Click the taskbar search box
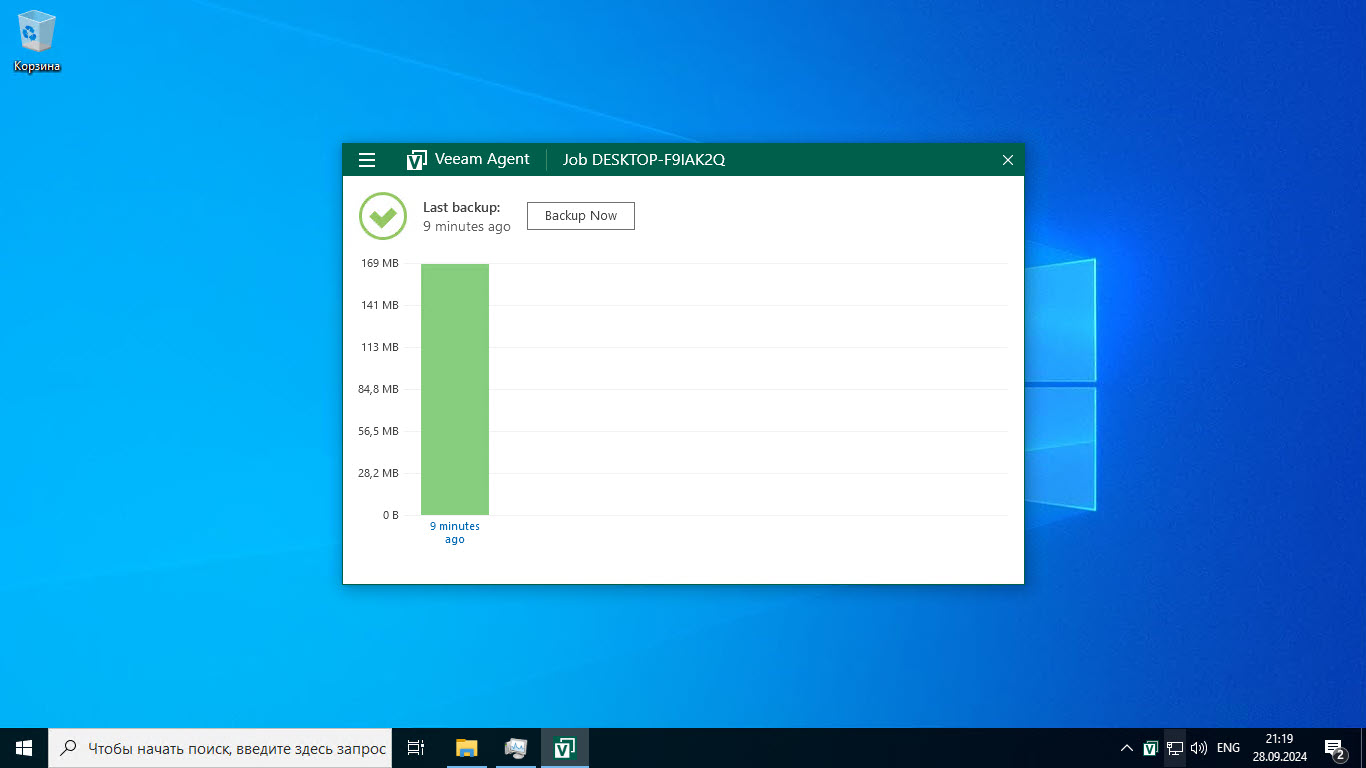 pos(220,748)
